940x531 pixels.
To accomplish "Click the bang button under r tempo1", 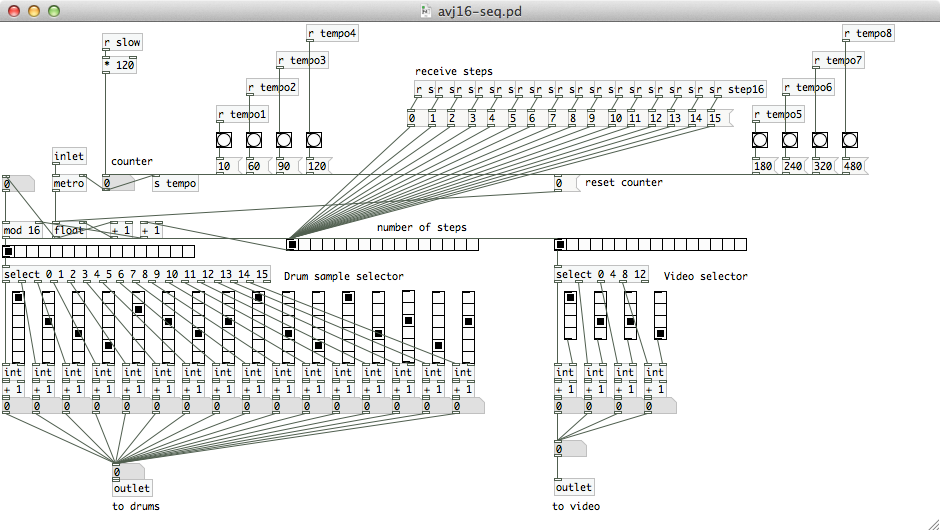I will click(224, 139).
